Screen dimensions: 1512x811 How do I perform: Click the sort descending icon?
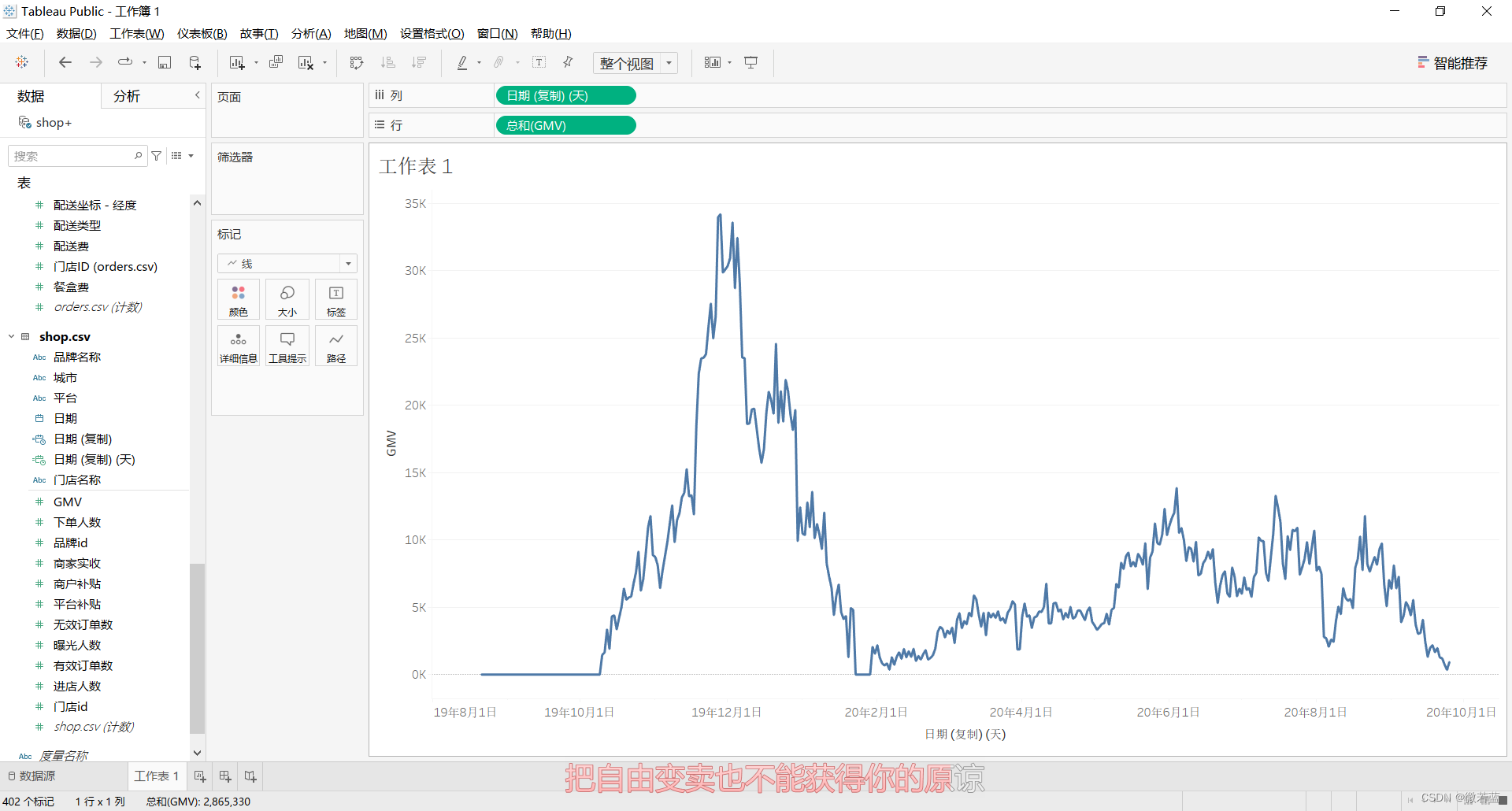pos(419,62)
